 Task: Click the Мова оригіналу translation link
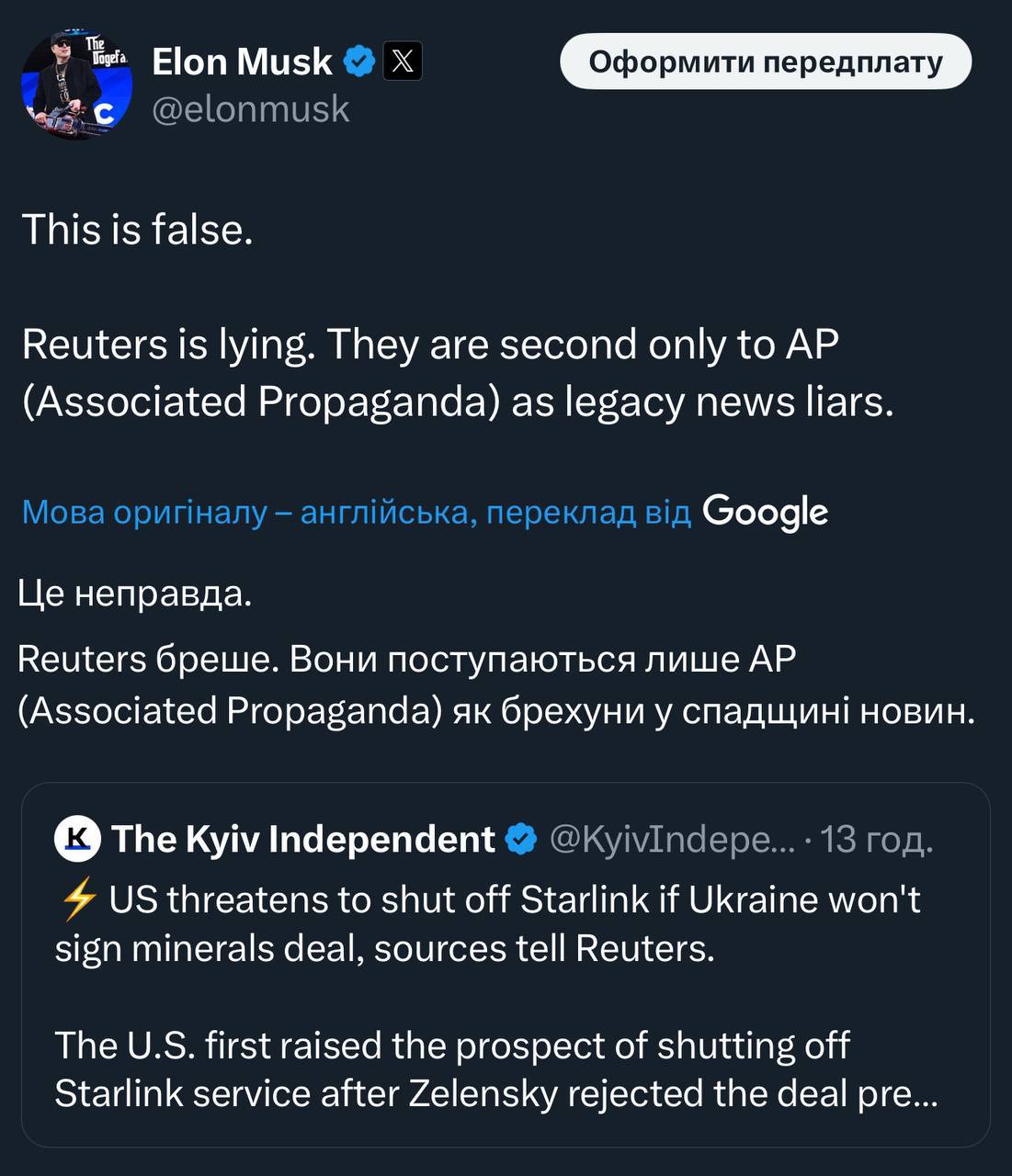point(356,512)
